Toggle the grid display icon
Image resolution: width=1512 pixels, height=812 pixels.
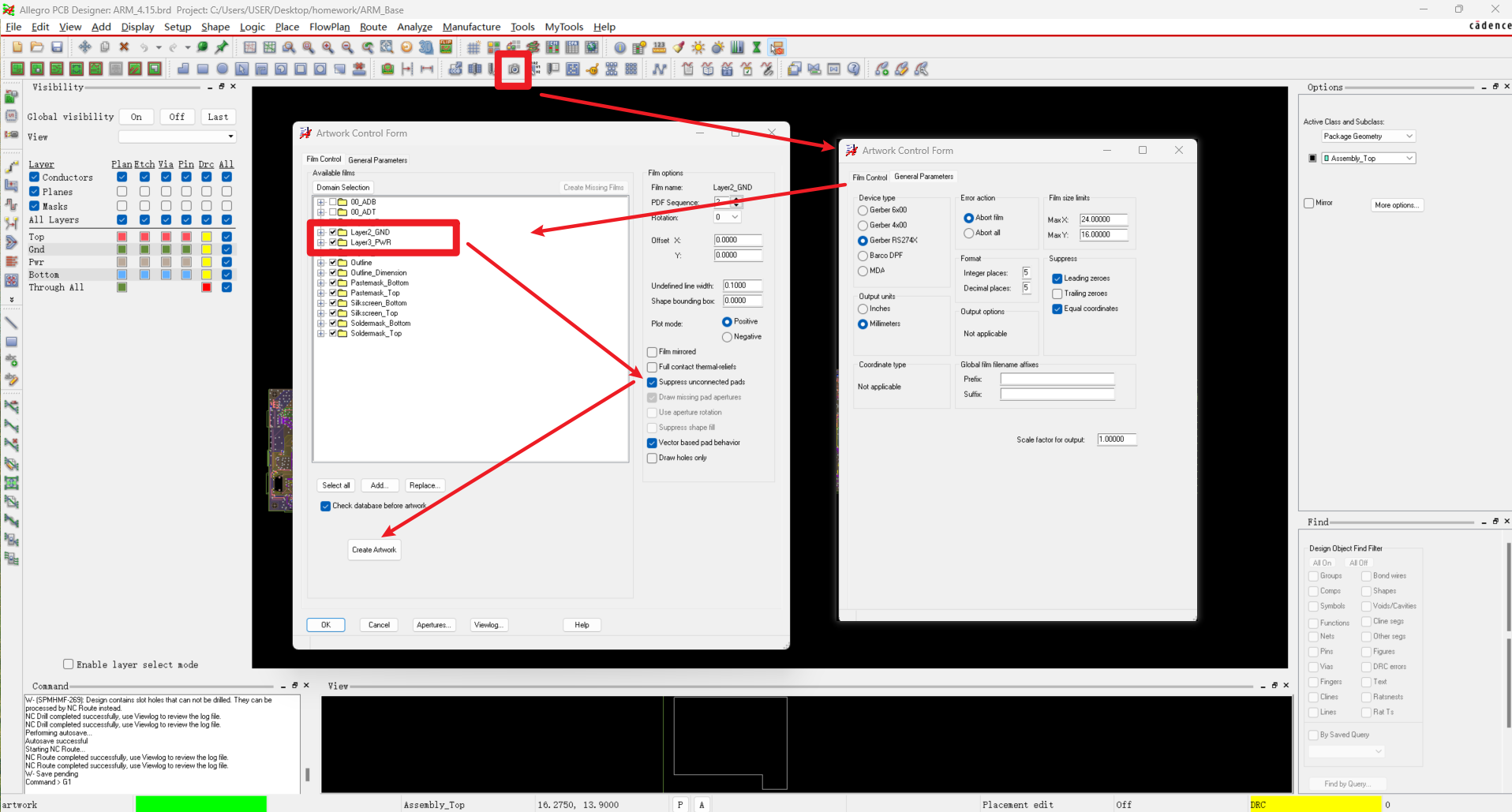click(474, 47)
